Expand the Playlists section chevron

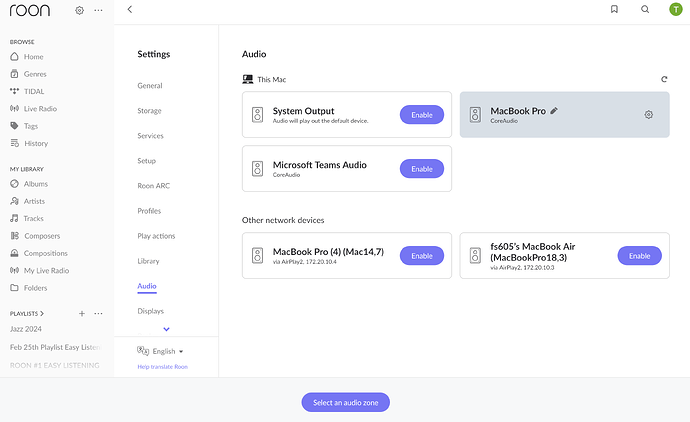pyautogui.click(x=42, y=314)
